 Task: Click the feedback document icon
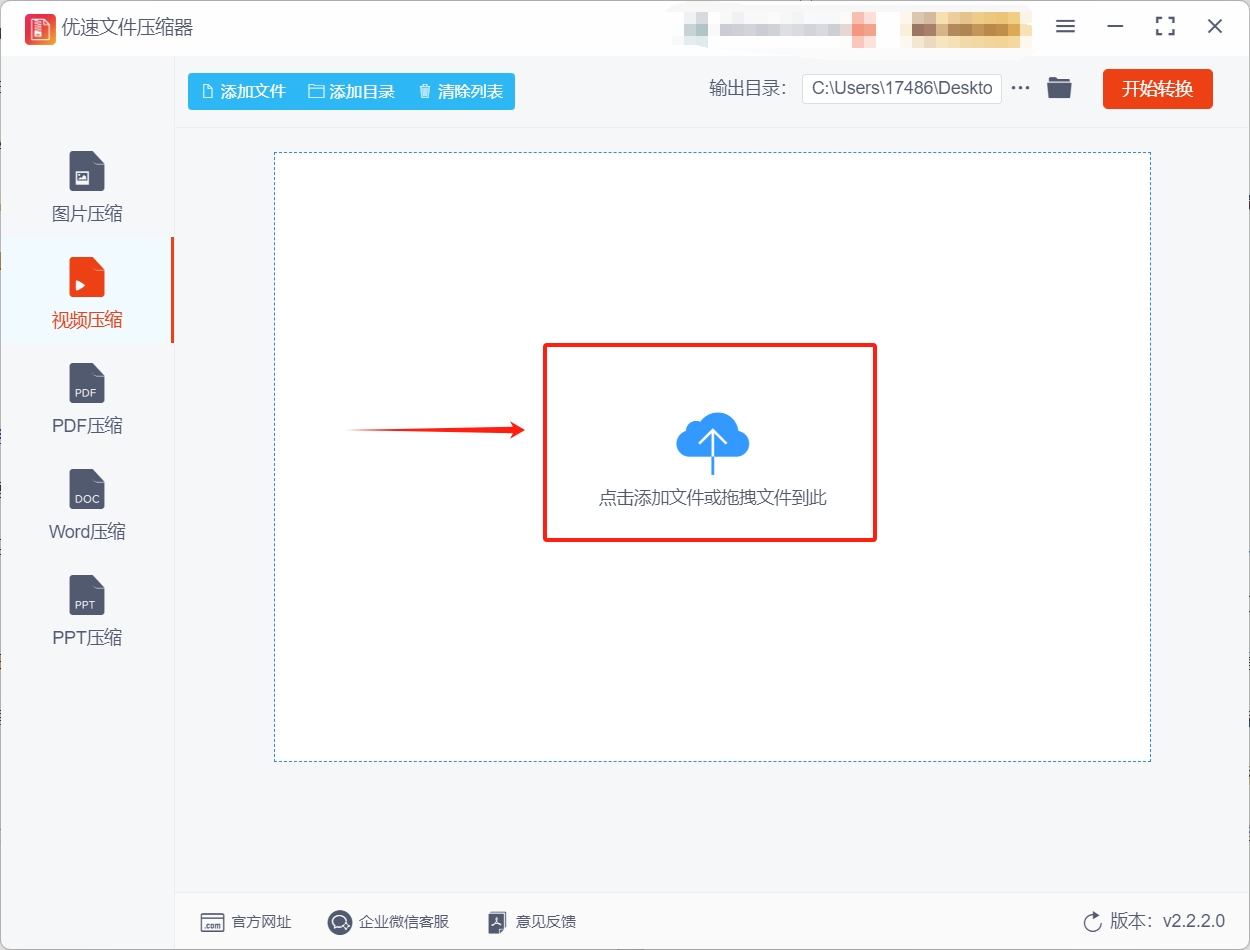coord(497,922)
